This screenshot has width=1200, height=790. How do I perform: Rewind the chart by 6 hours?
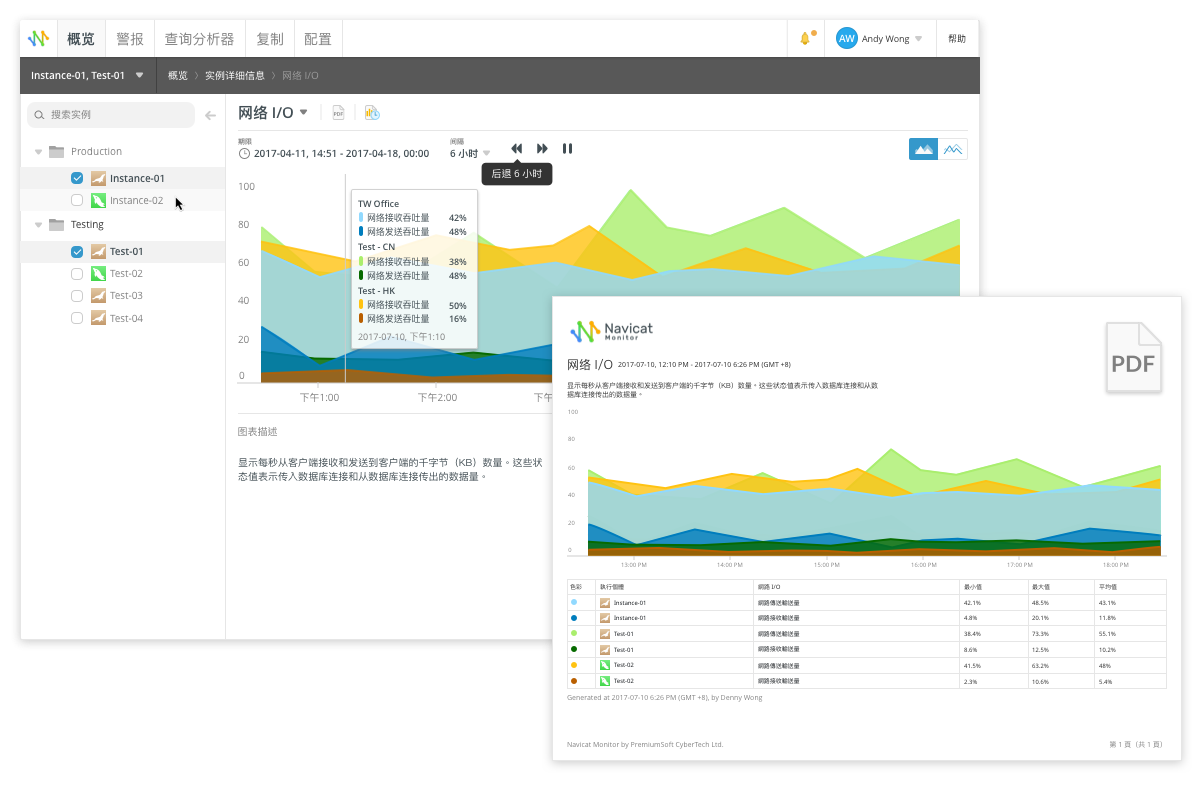[x=517, y=149]
